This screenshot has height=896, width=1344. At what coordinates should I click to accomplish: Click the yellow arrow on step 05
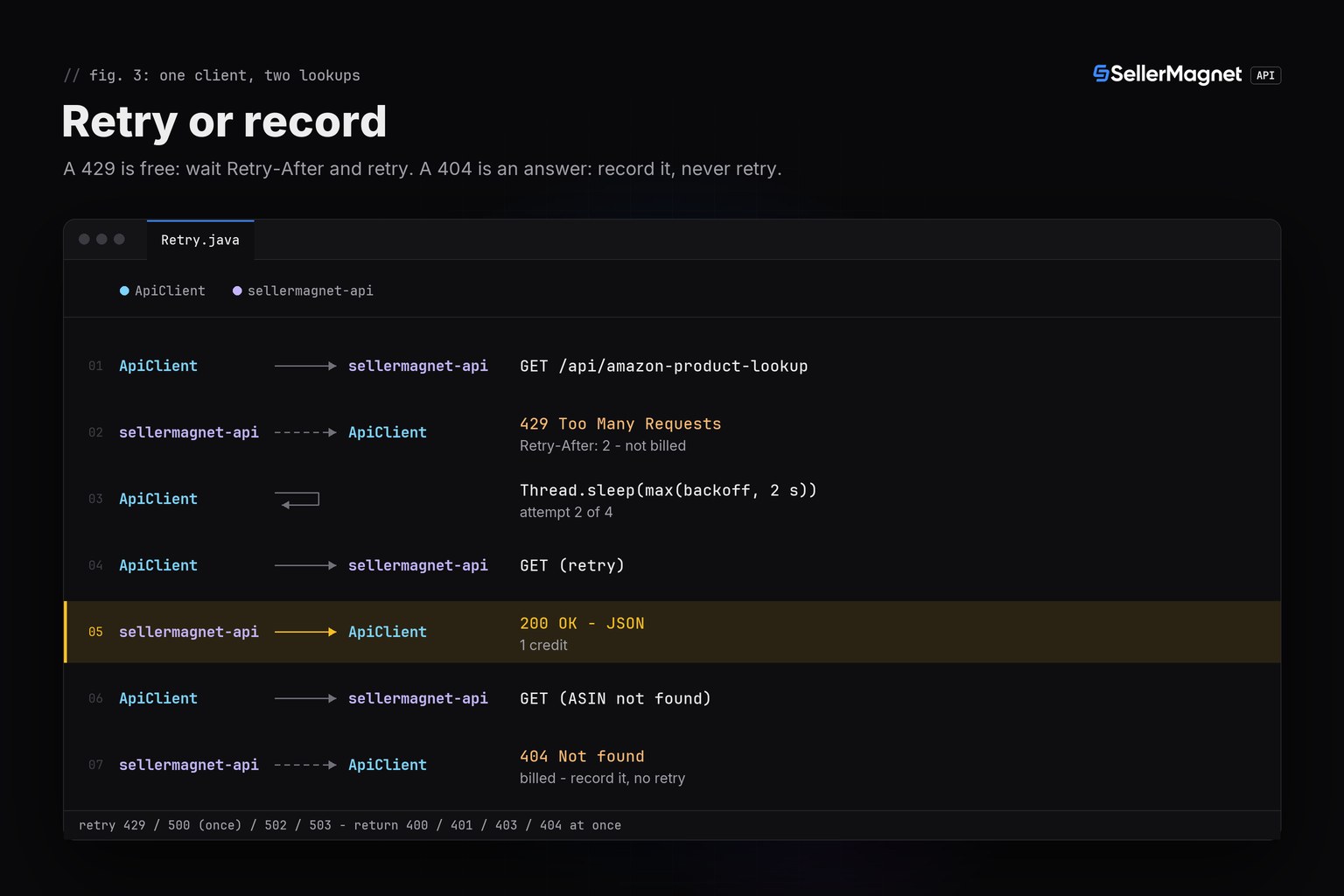click(305, 632)
